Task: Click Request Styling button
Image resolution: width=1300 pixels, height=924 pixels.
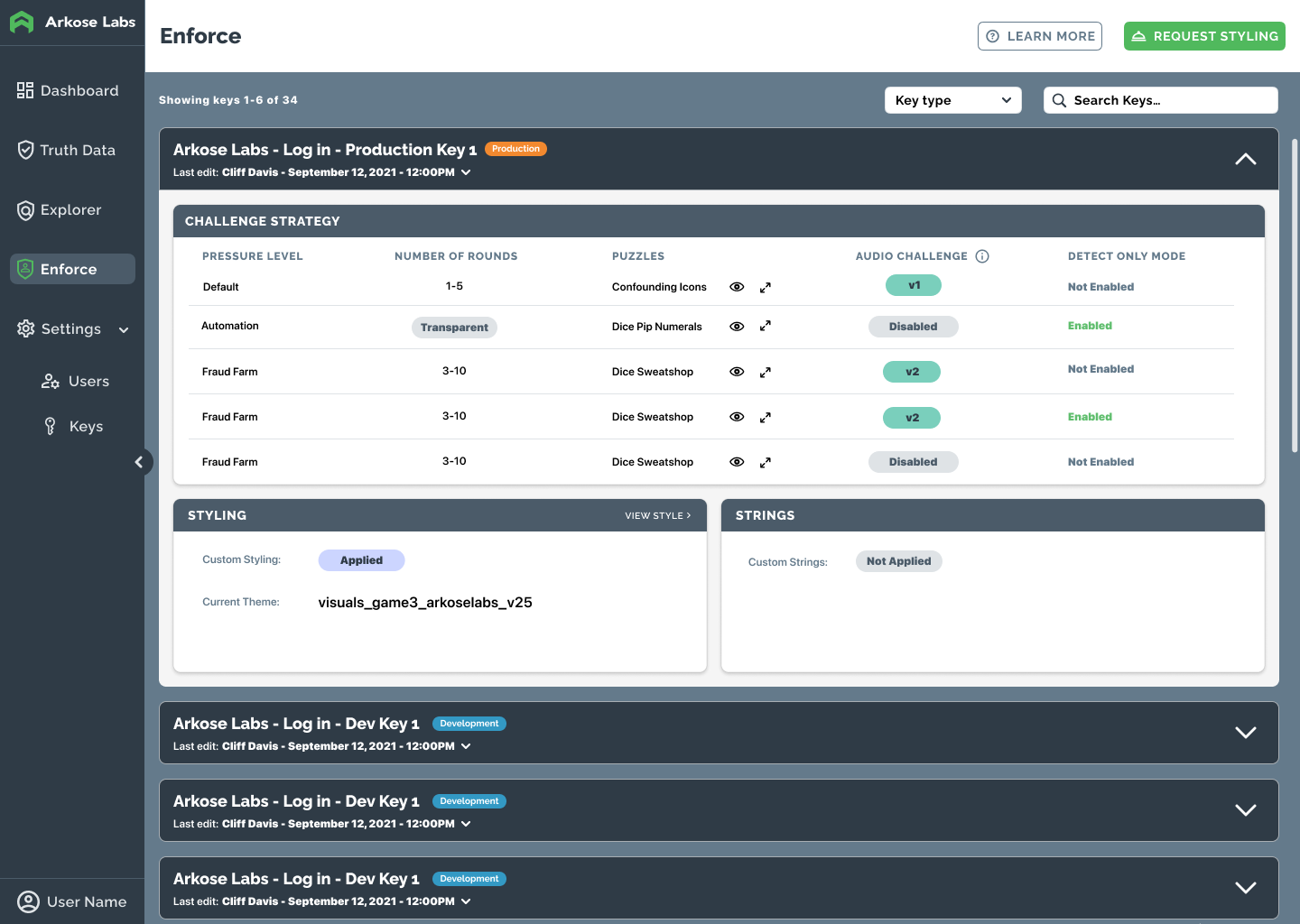Action: click(x=1204, y=36)
